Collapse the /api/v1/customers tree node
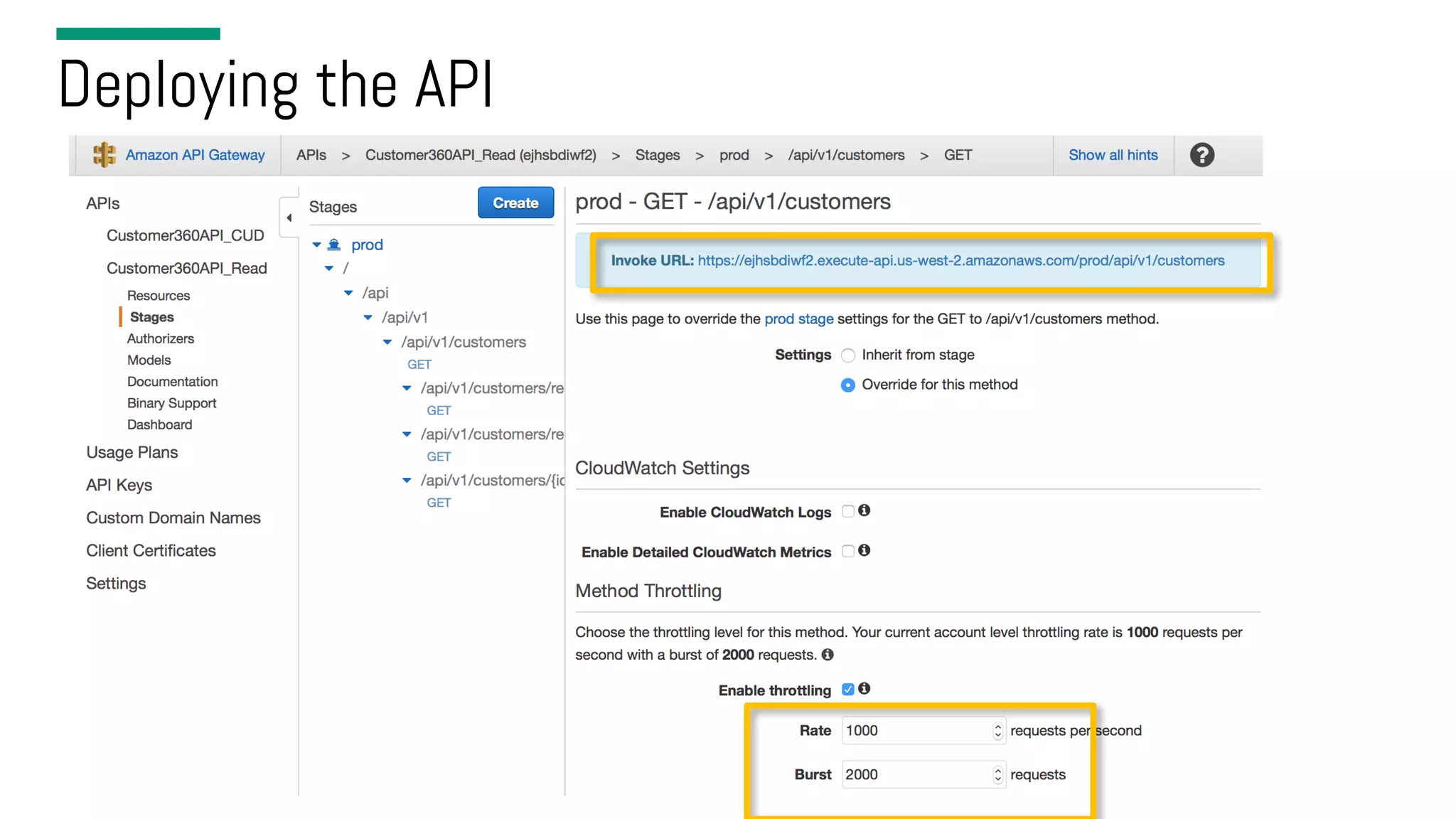The image size is (1456, 819). click(x=387, y=342)
